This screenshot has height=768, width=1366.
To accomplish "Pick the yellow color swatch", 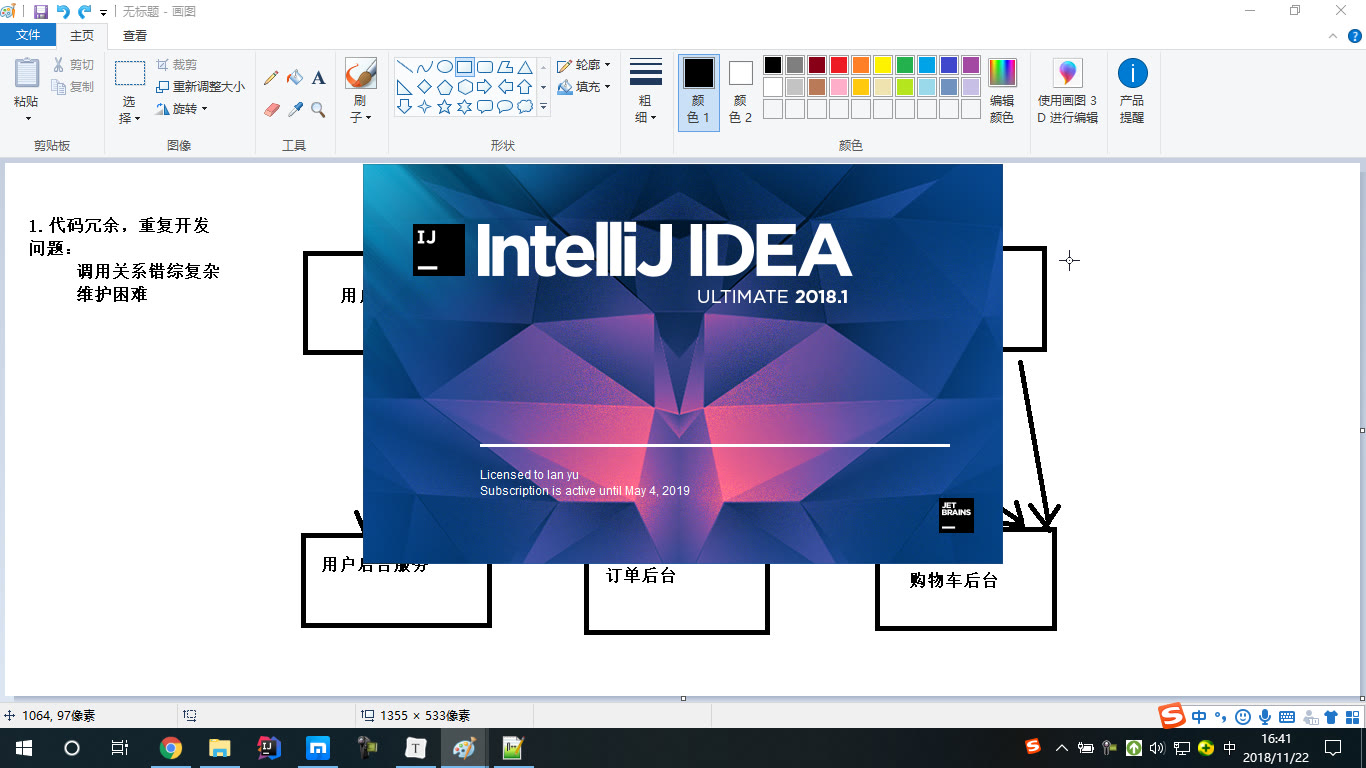I will tap(883, 65).
